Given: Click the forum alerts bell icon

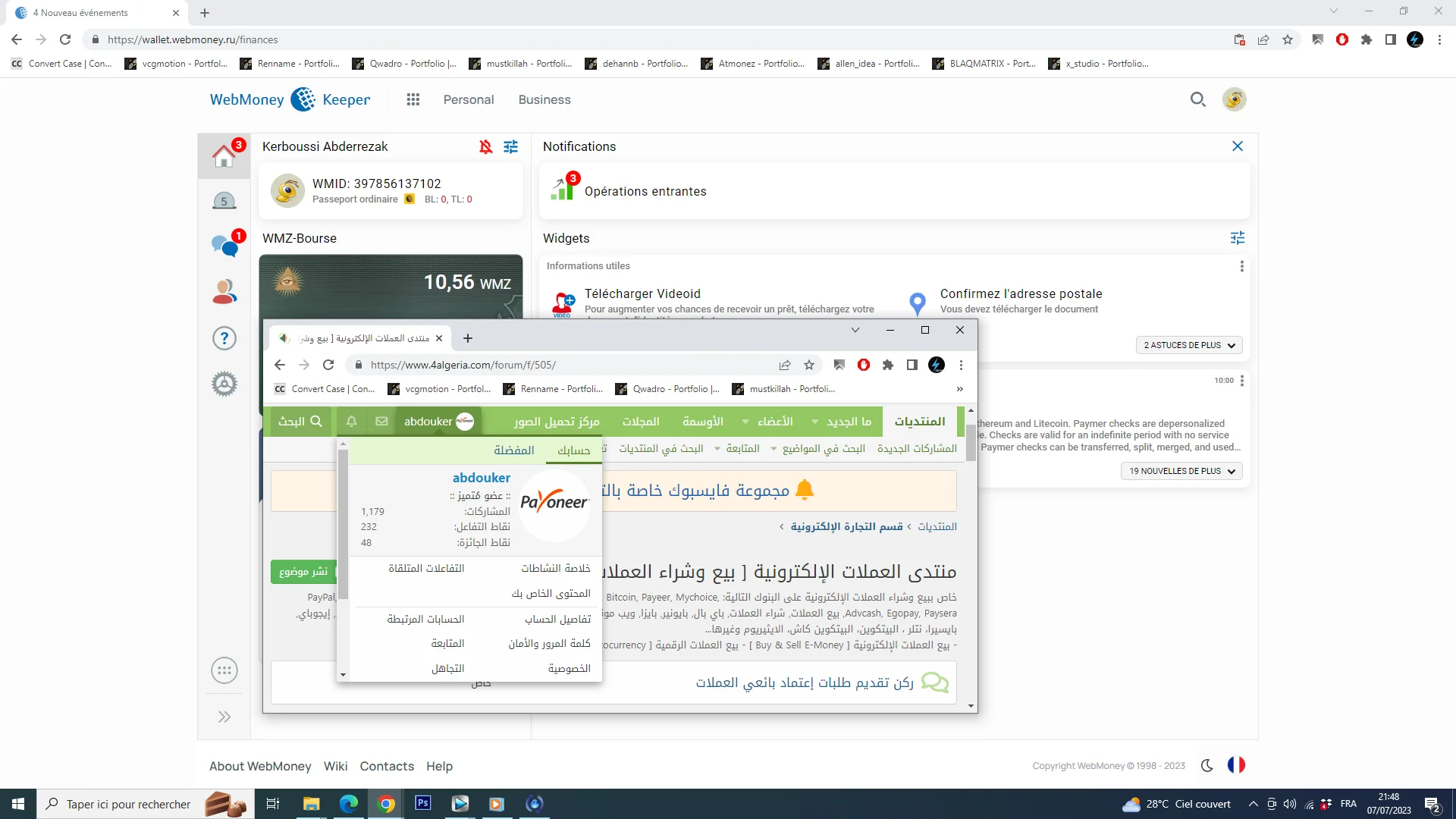Looking at the screenshot, I should (x=351, y=422).
